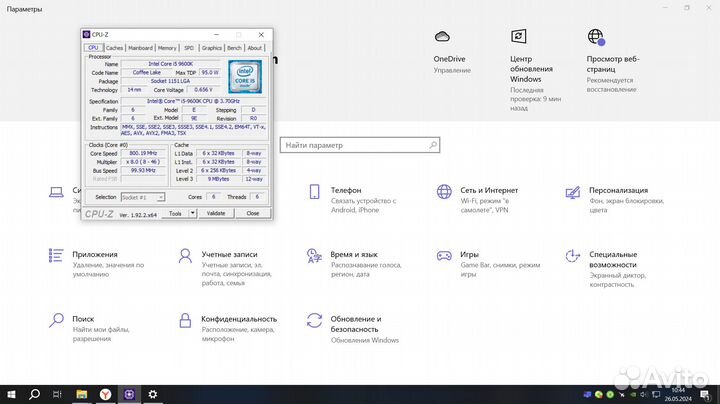Viewport: 720px width, 404px height.
Task: Switch to the Mainboard tab in CPU-Z
Action: click(x=140, y=48)
